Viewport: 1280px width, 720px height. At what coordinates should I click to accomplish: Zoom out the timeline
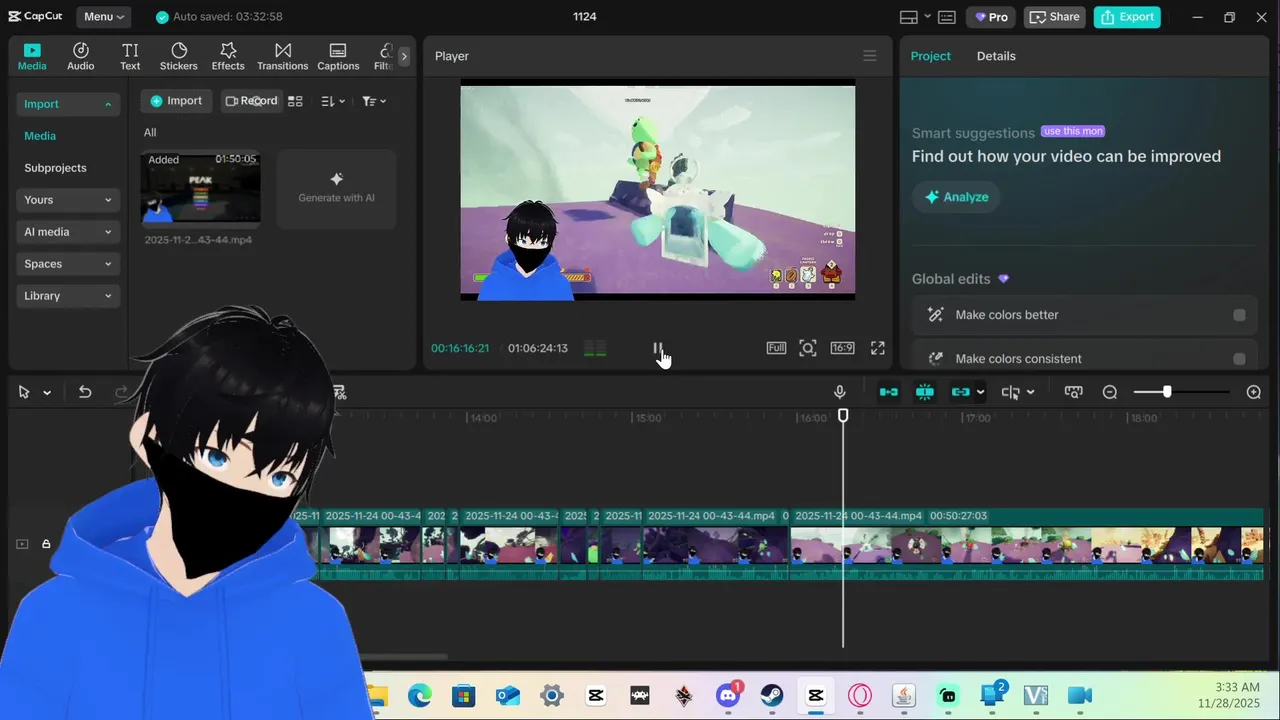(1109, 392)
